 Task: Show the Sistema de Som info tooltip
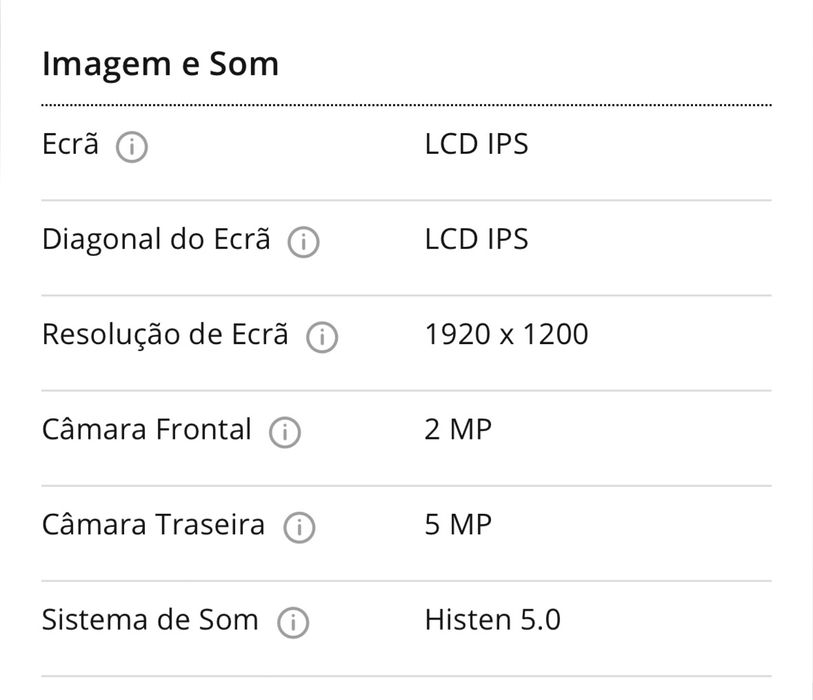click(292, 622)
